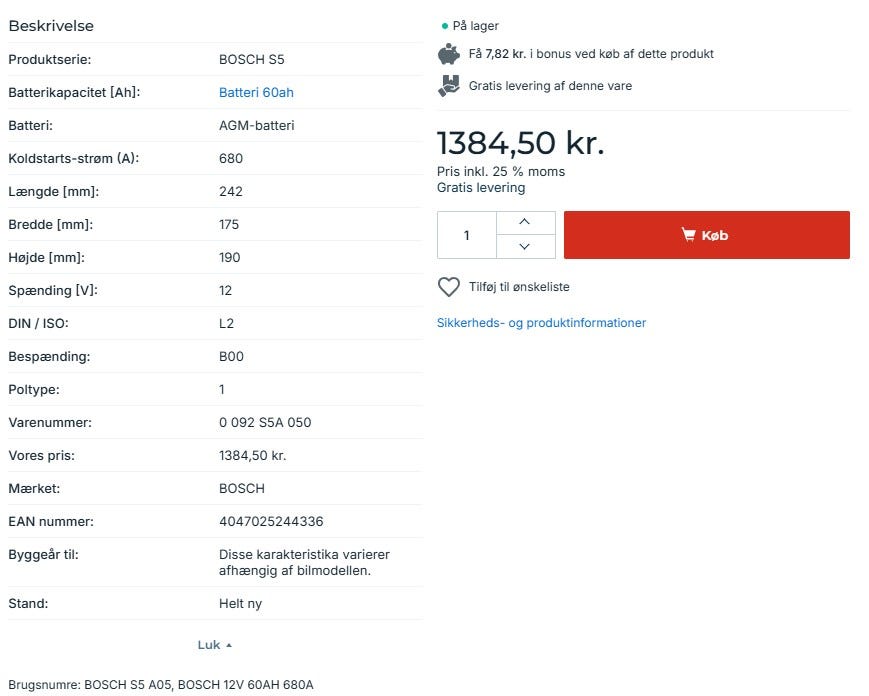Screen dimensions: 869x696
Task: Click the EAN number value 4047025244336
Action: 271,522
